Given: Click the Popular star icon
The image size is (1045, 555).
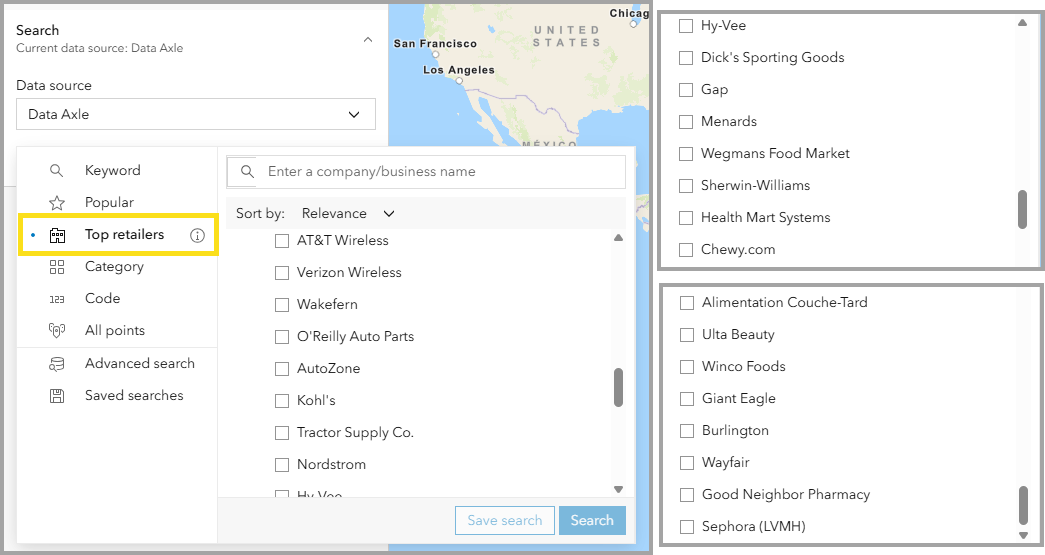Looking at the screenshot, I should pyautogui.click(x=57, y=203).
